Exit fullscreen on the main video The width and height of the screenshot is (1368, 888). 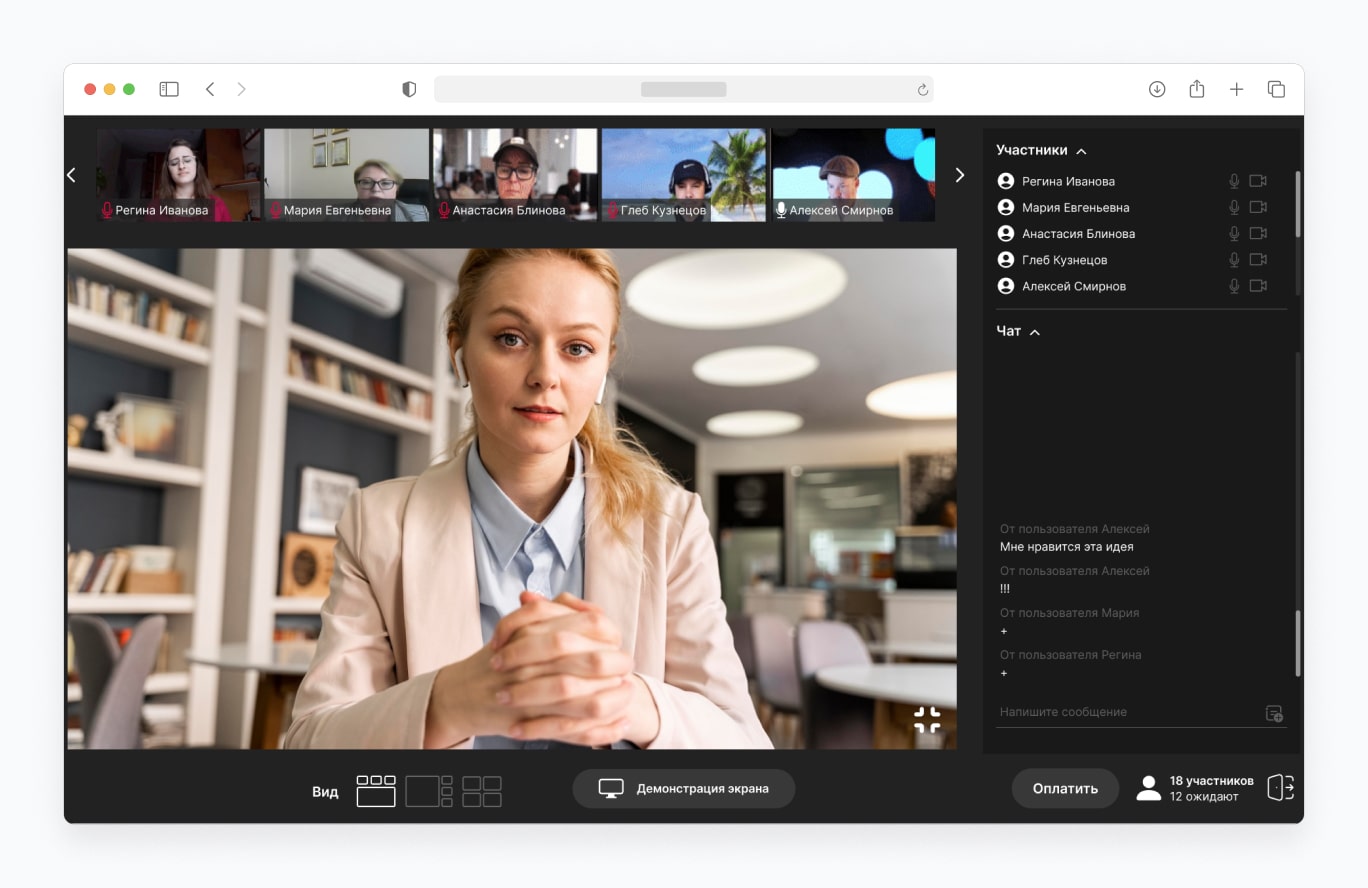[927, 720]
